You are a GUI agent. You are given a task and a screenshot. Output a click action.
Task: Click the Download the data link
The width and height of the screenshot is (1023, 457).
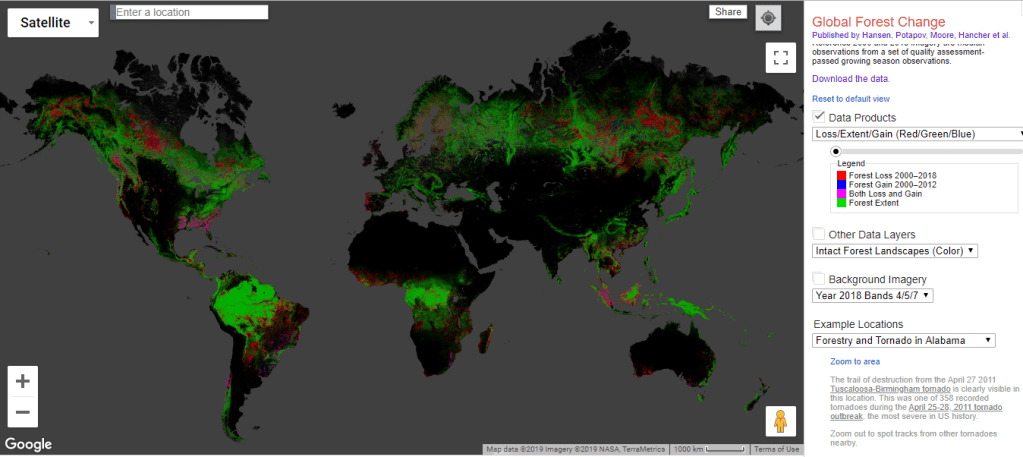(850, 78)
